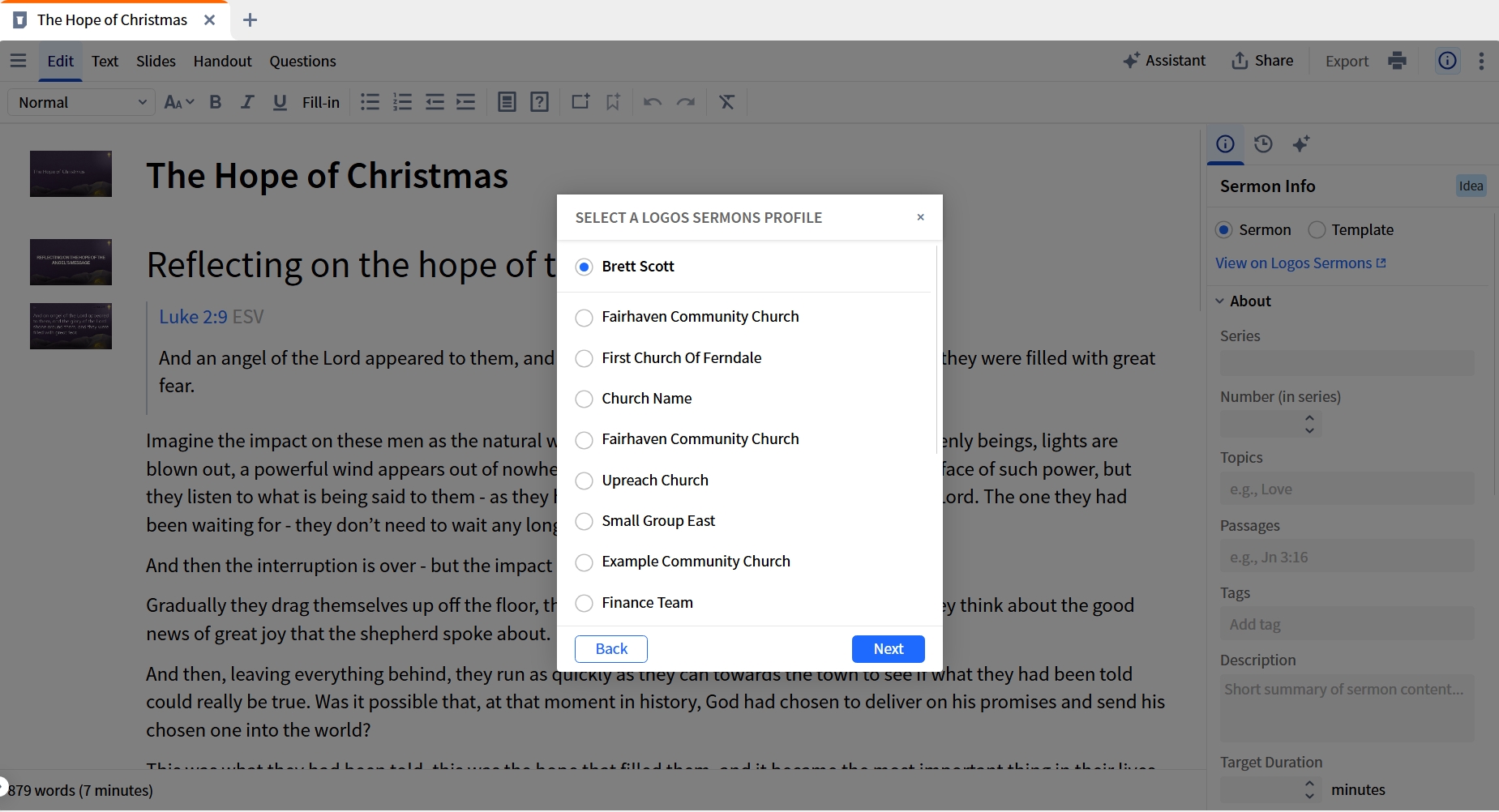Open the AI Assistant
This screenshot has width=1499, height=812.
[x=1164, y=61]
